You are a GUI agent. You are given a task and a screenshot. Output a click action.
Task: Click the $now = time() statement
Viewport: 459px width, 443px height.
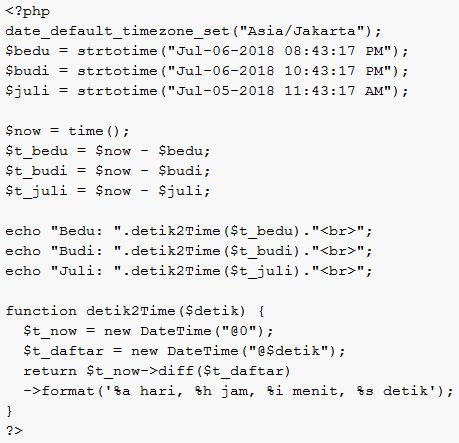click(67, 131)
